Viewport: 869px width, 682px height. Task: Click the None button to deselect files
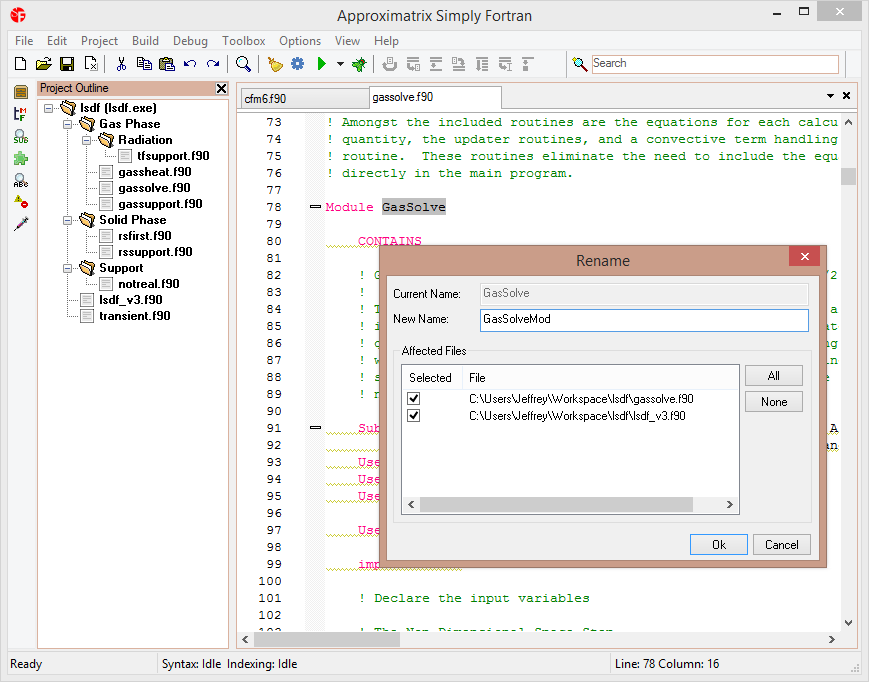773,402
